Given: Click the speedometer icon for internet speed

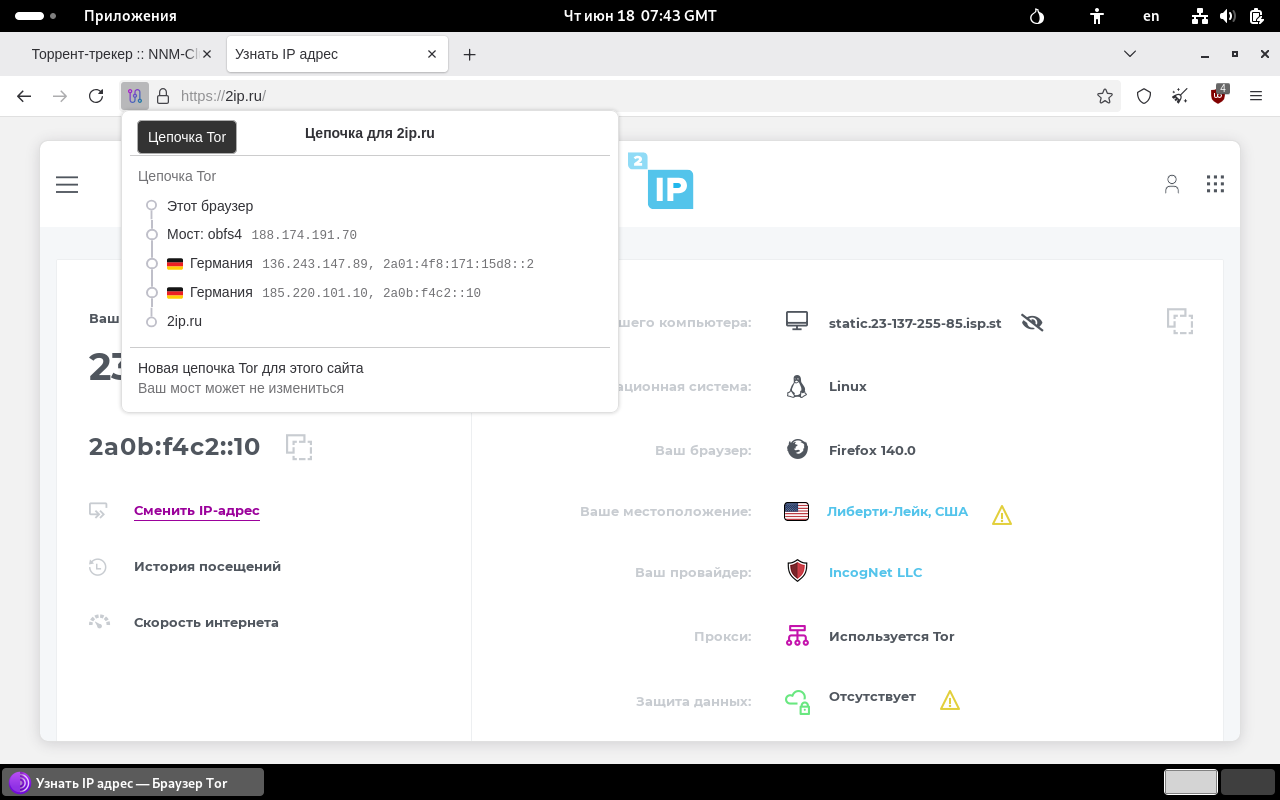Looking at the screenshot, I should [x=99, y=621].
